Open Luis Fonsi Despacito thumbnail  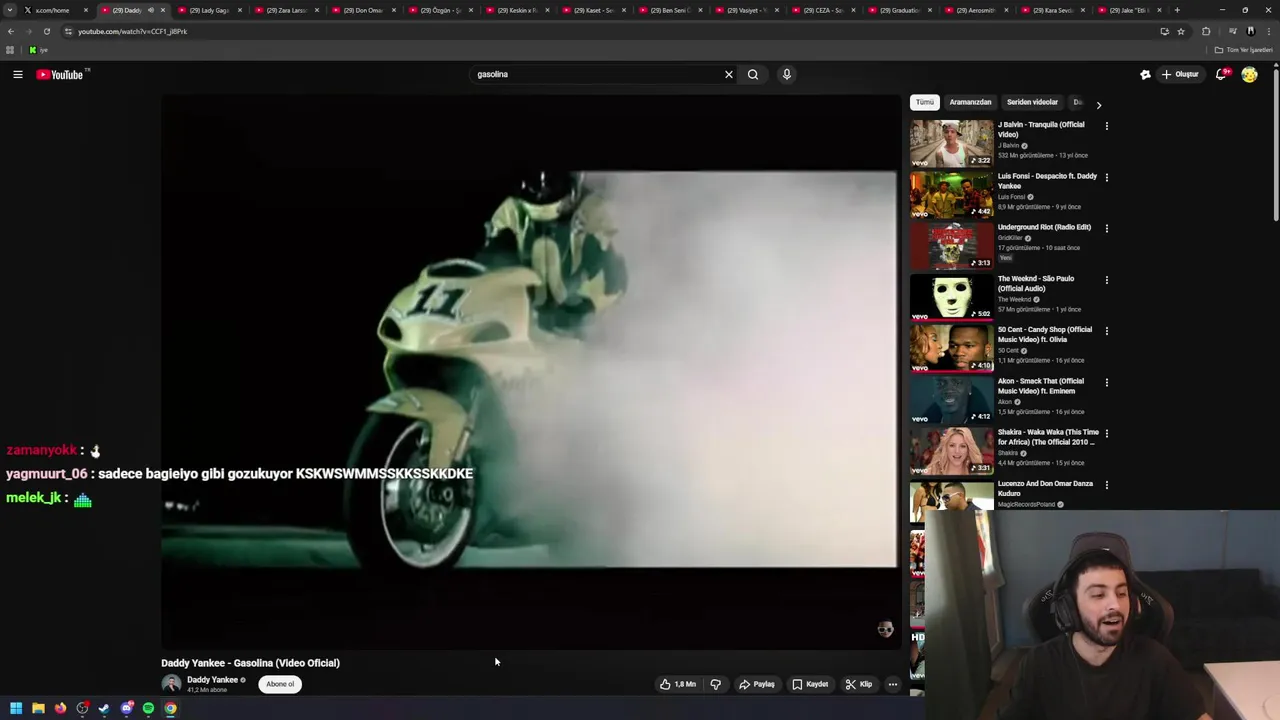coord(951,194)
